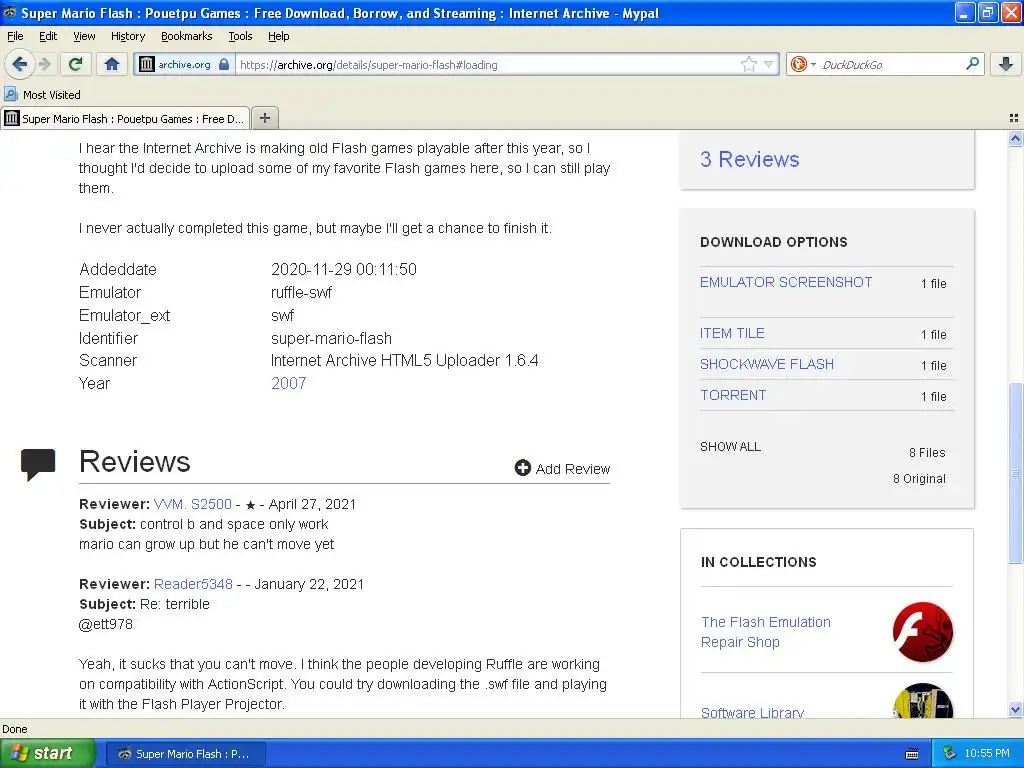Click the 10:55 PM taskbar clock
Image resolution: width=1024 pixels, height=768 pixels.
click(987, 754)
